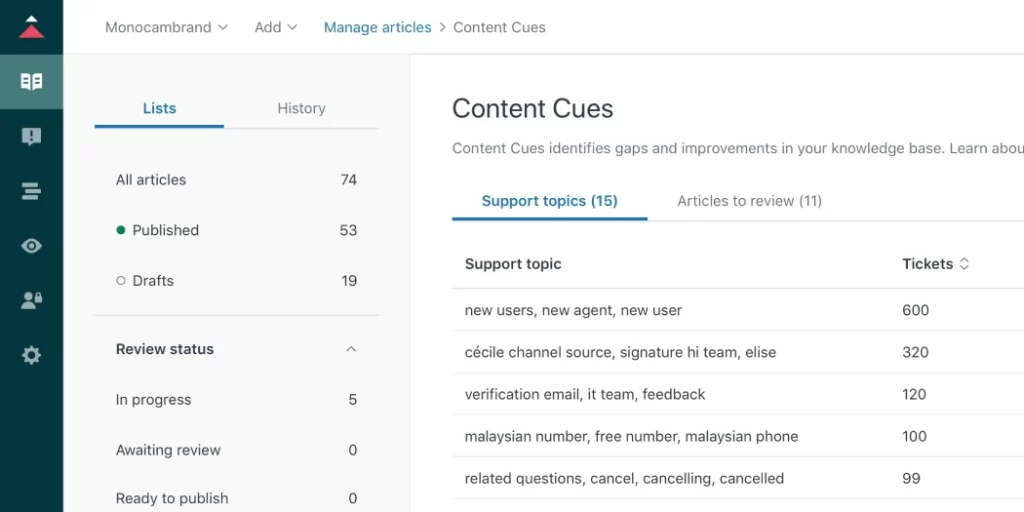
Task: Select the arrange content bars icon
Action: [x=31, y=191]
